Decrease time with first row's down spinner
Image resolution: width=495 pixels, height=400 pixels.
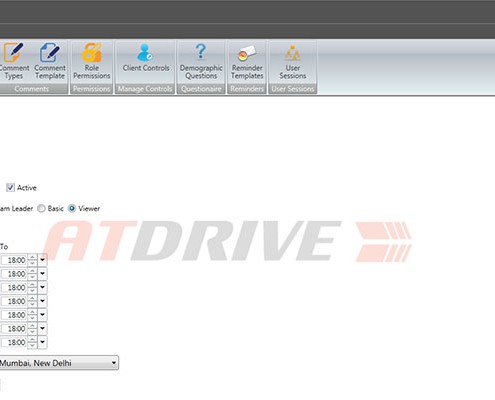(x=32, y=263)
